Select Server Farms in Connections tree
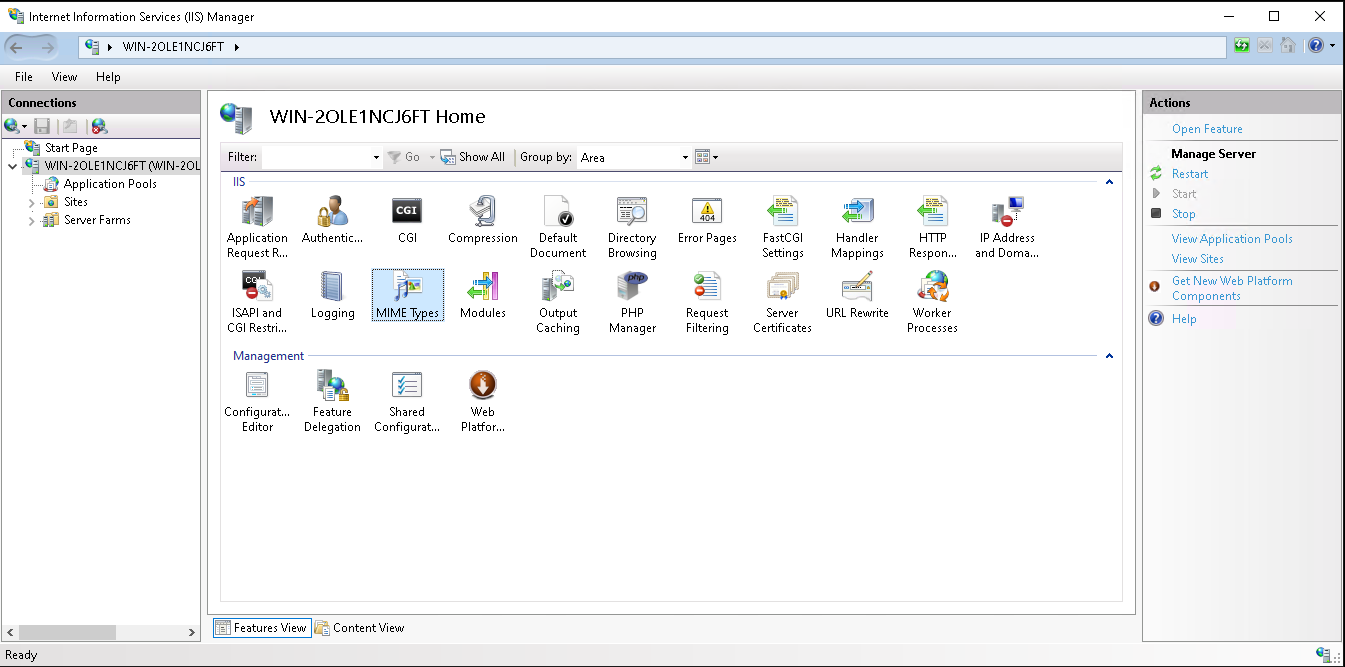Viewport: 1345px width, 667px height. tap(97, 220)
